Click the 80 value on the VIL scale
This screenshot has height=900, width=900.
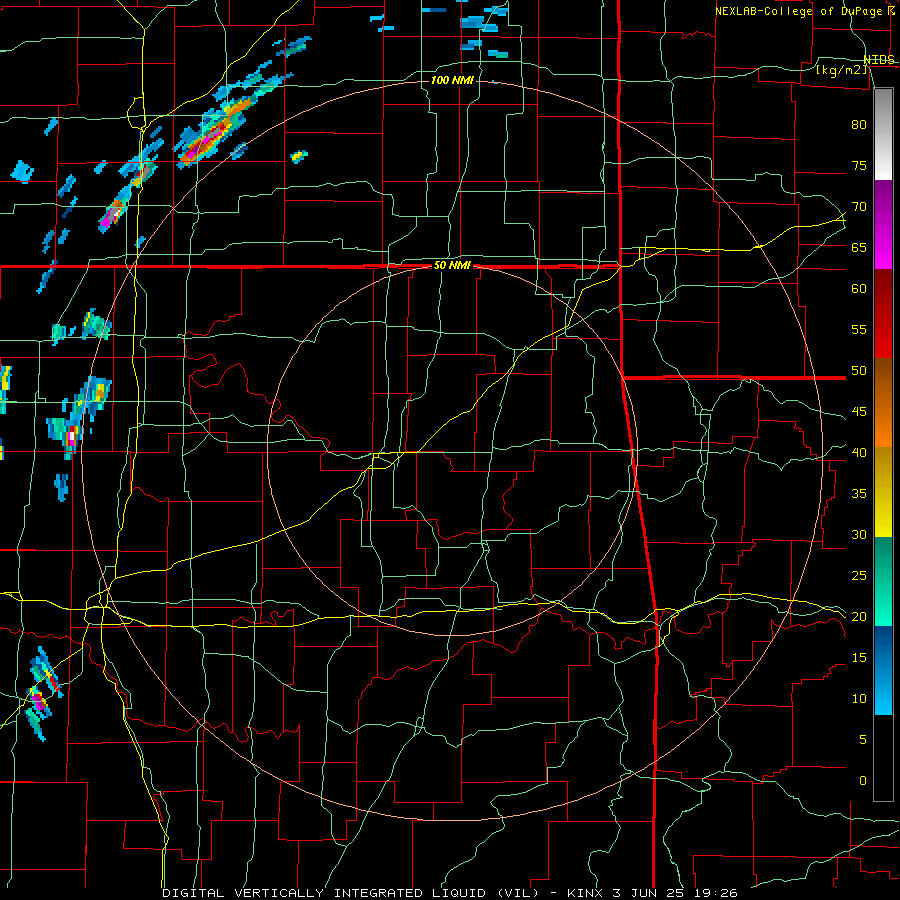[x=859, y=125]
